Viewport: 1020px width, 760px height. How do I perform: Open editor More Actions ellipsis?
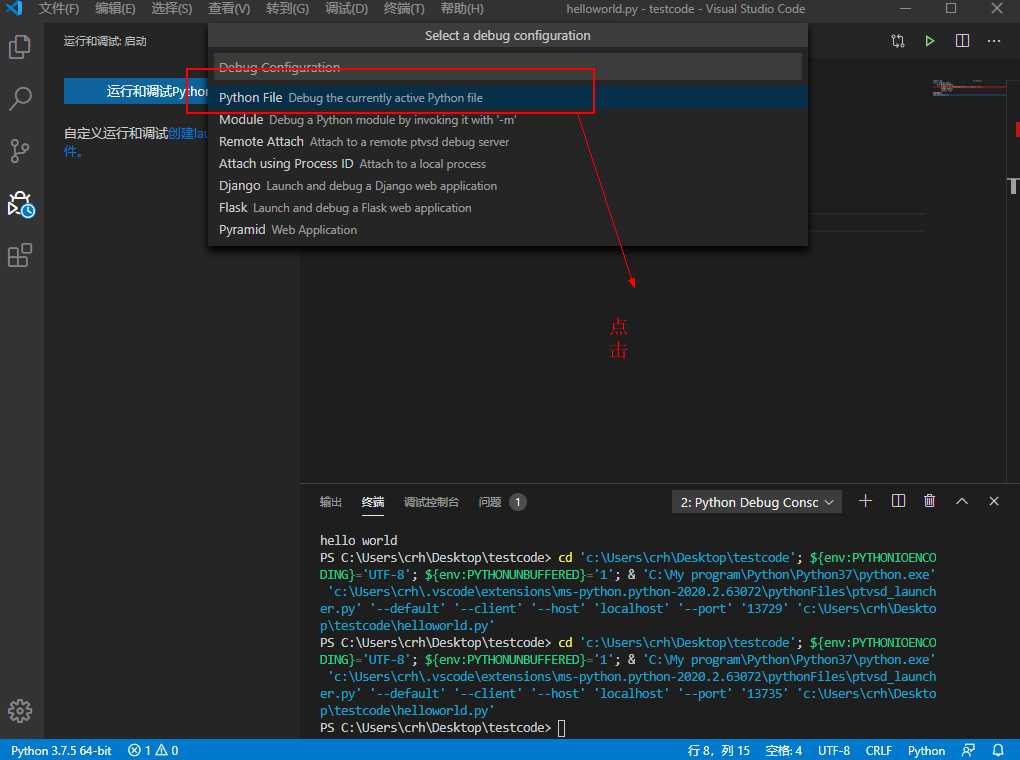993,41
